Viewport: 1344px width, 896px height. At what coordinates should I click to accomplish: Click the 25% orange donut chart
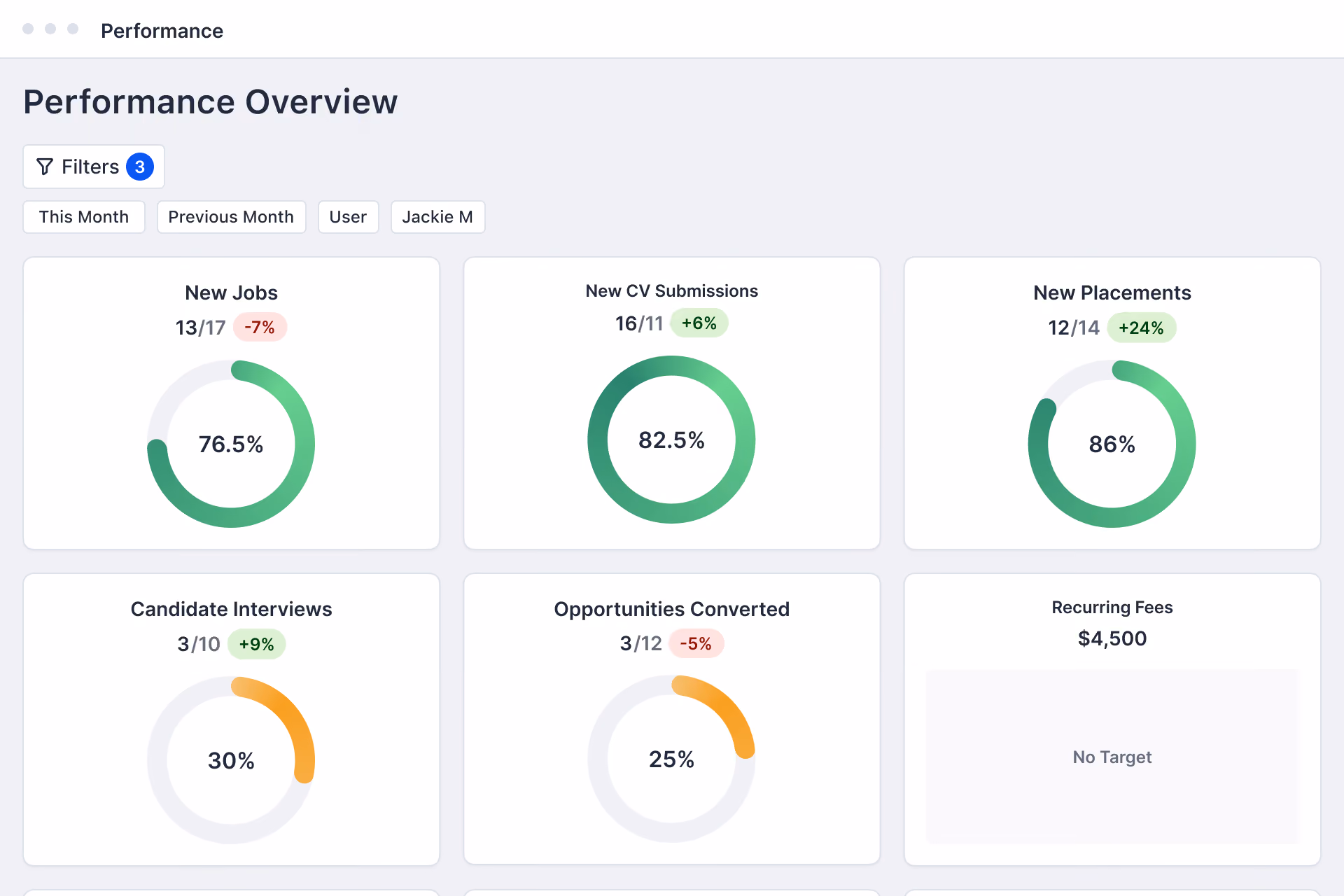(x=671, y=759)
